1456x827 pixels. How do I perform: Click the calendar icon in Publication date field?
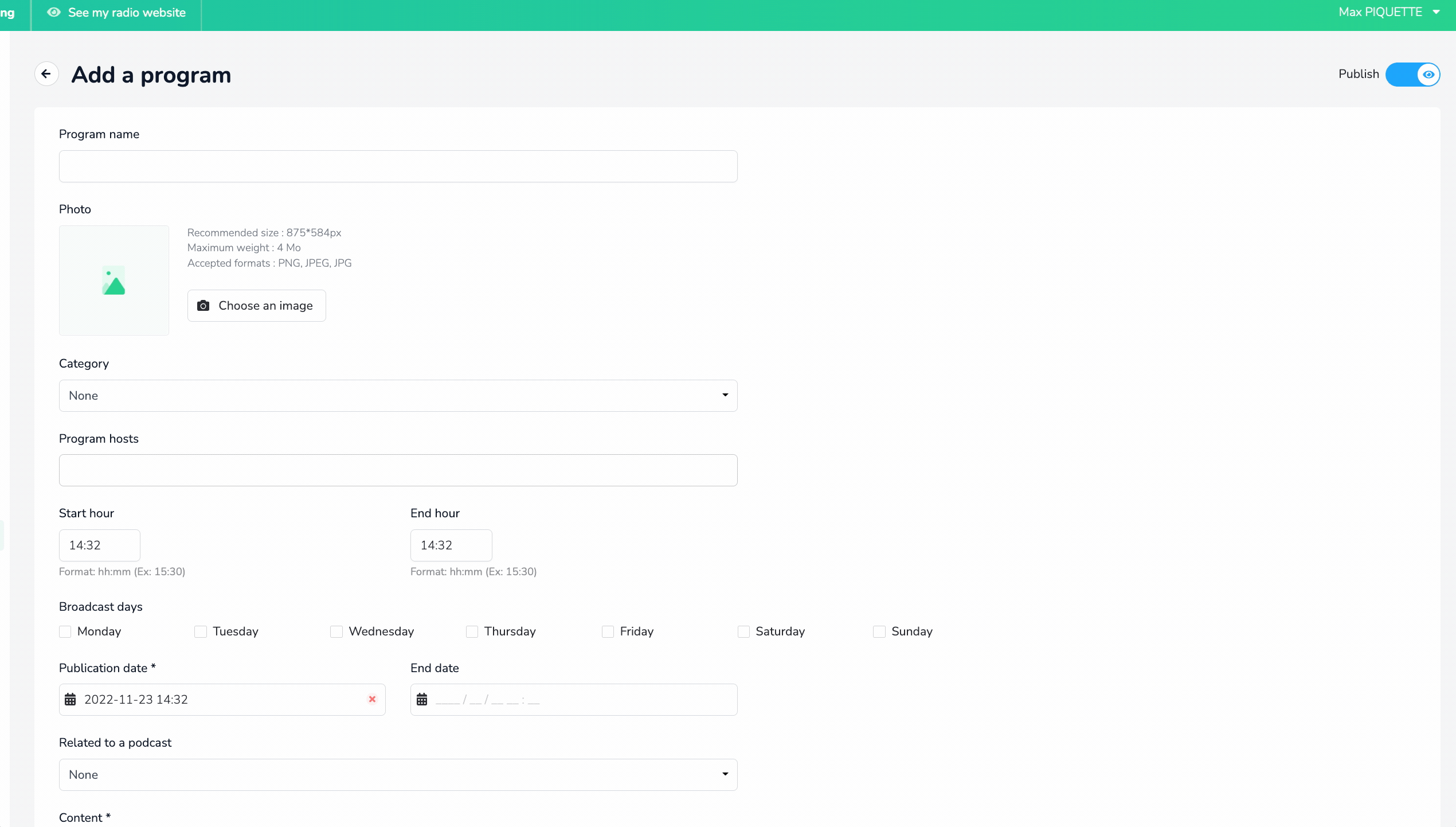point(71,700)
